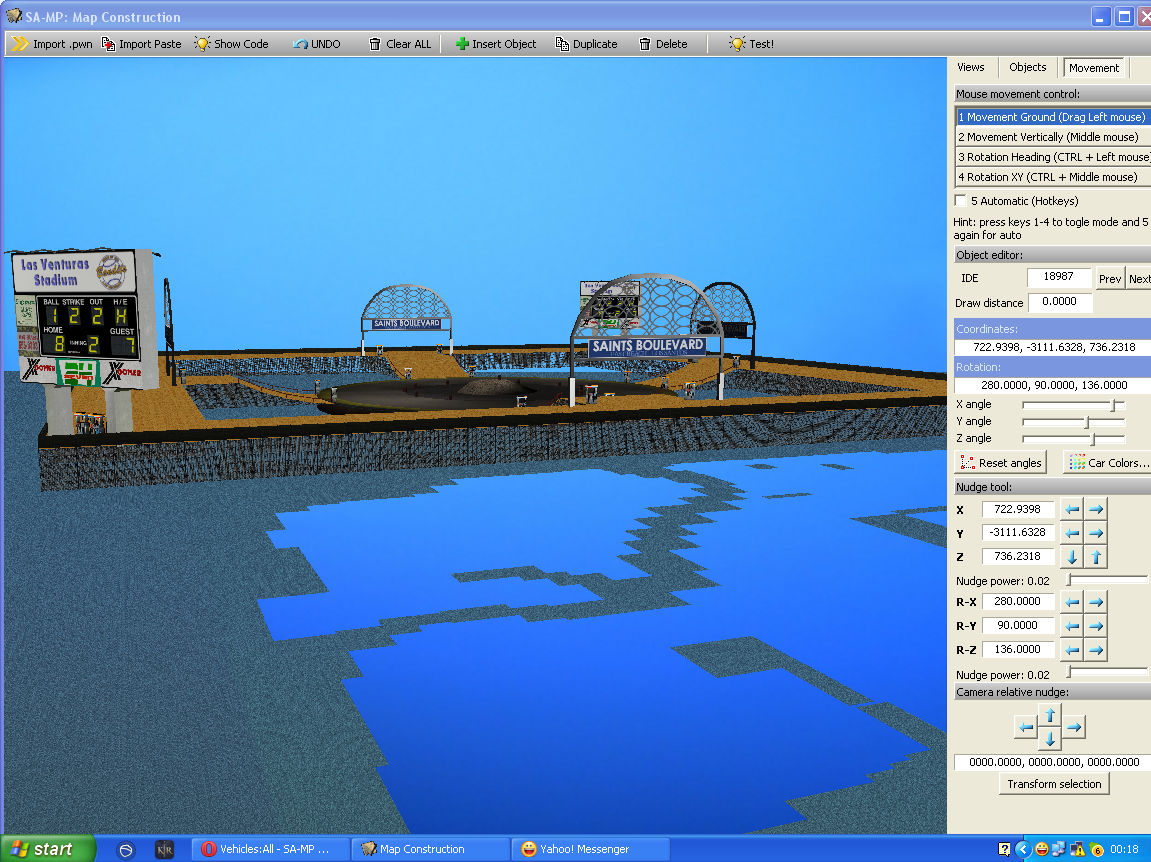1151x862 pixels.
Task: Increase R-Y rotation with right arrow
Action: tap(1096, 626)
